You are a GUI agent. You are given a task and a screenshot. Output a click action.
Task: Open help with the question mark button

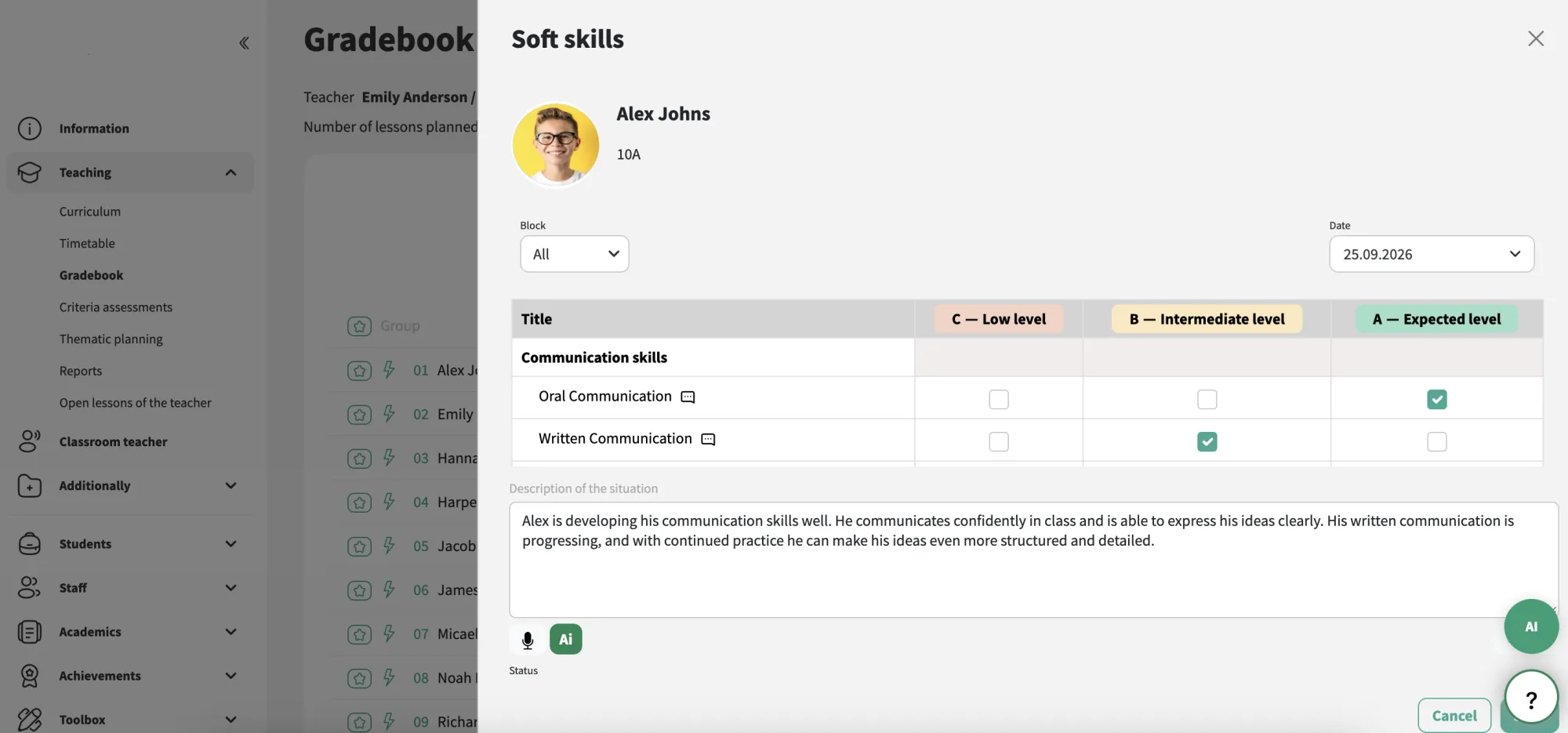click(1531, 699)
